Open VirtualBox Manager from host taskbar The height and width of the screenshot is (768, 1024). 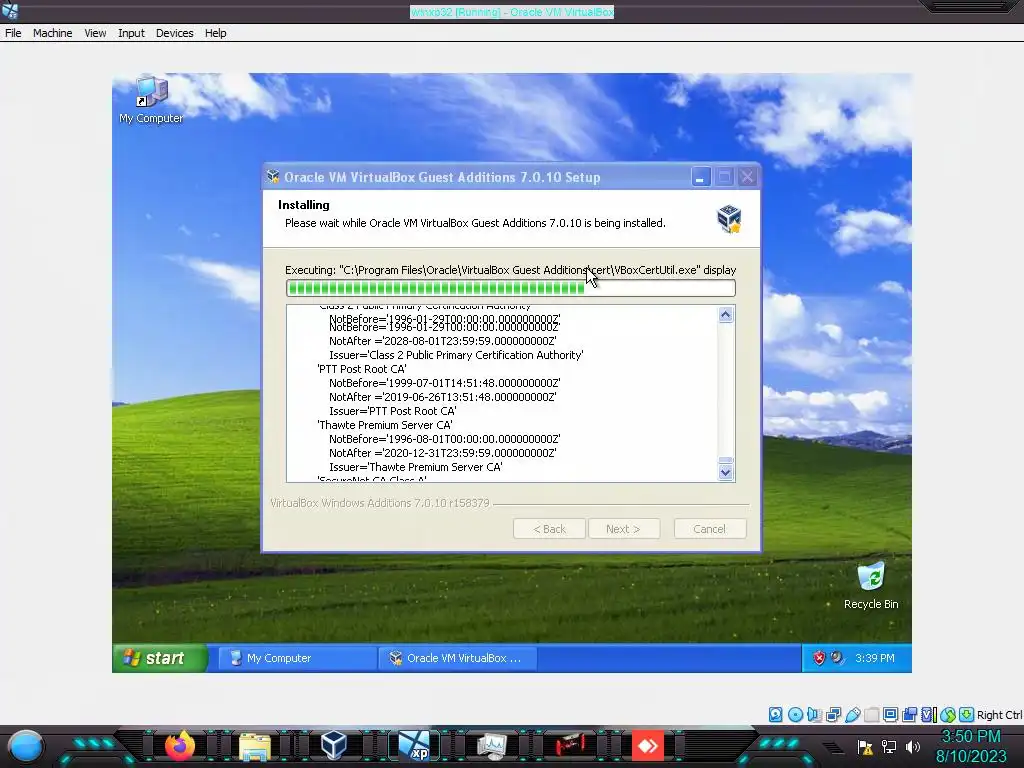(x=333, y=745)
